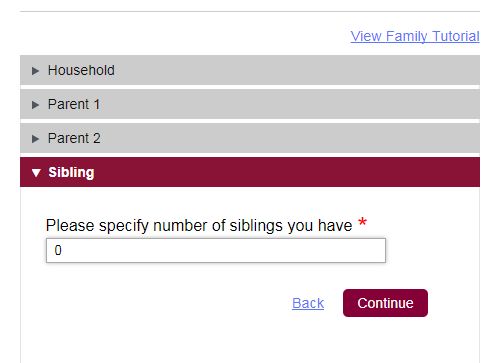Click the red required-field asterisk

point(362,222)
